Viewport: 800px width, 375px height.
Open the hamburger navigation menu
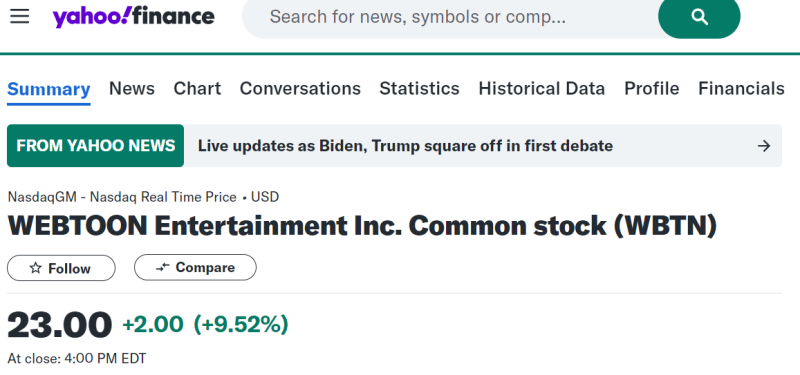19,16
